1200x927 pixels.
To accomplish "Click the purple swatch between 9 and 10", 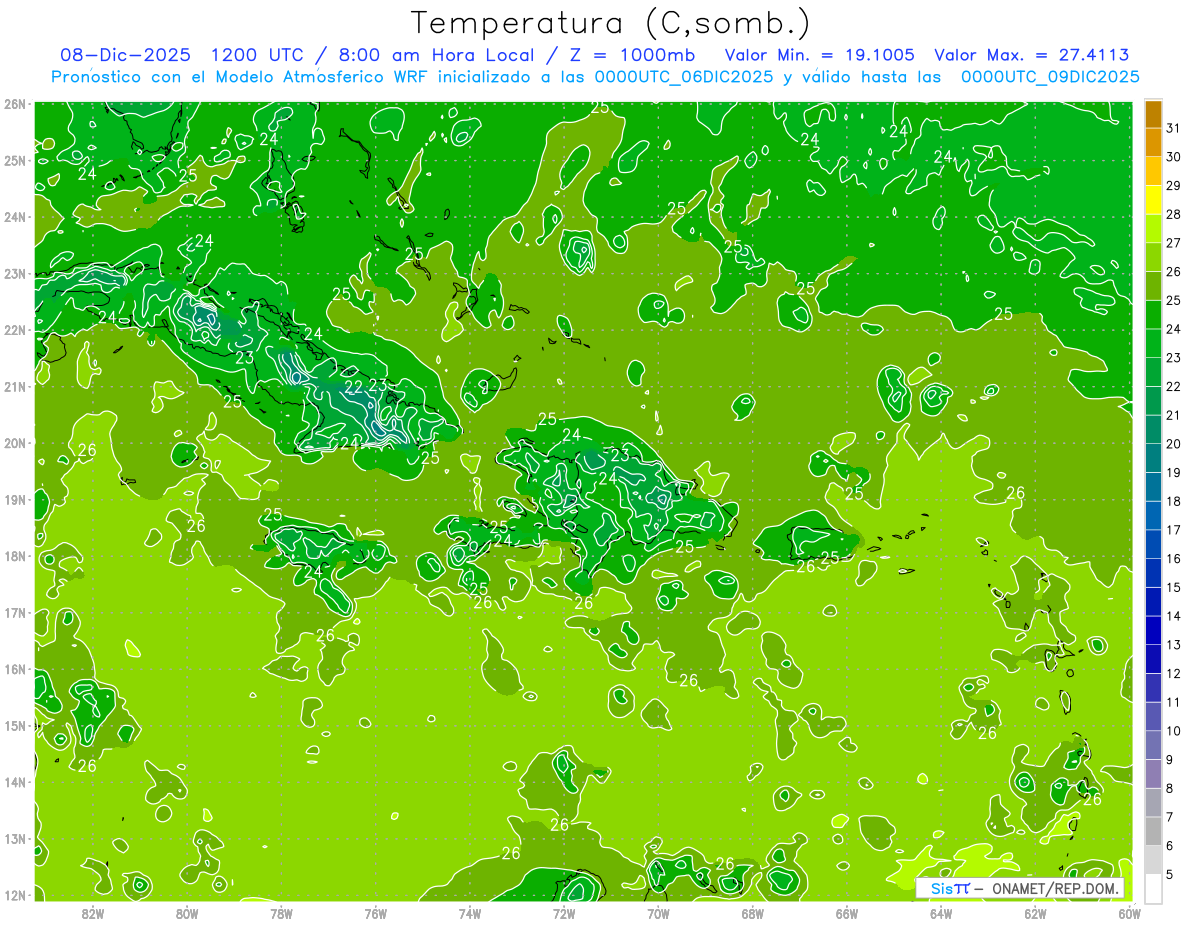I will (x=1153, y=745).
